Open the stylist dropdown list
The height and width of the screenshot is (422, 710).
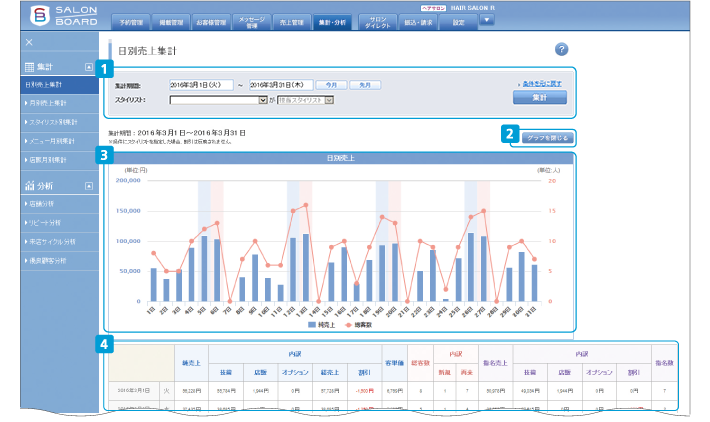[x=263, y=100]
